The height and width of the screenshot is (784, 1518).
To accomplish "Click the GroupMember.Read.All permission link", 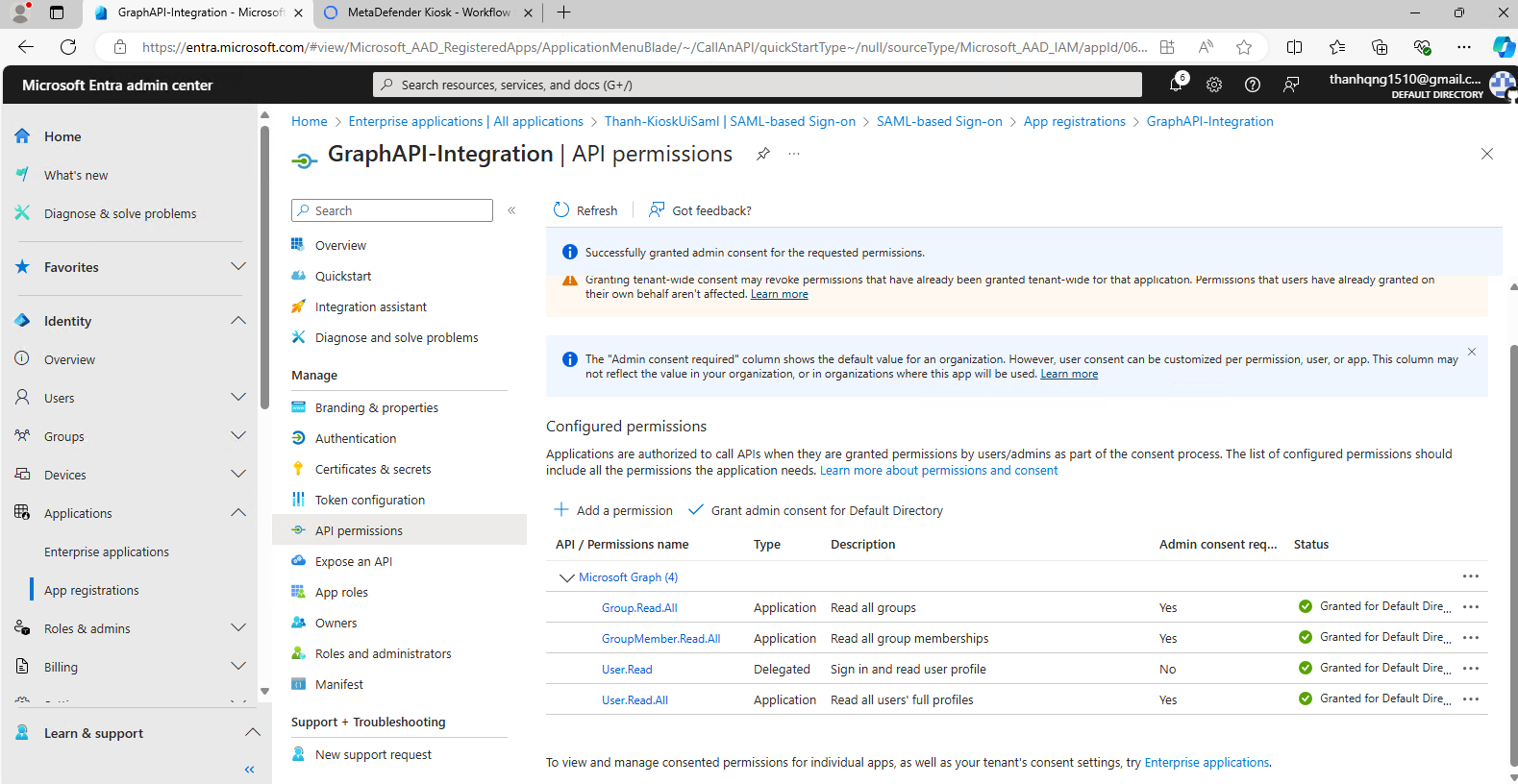I will point(661,639).
